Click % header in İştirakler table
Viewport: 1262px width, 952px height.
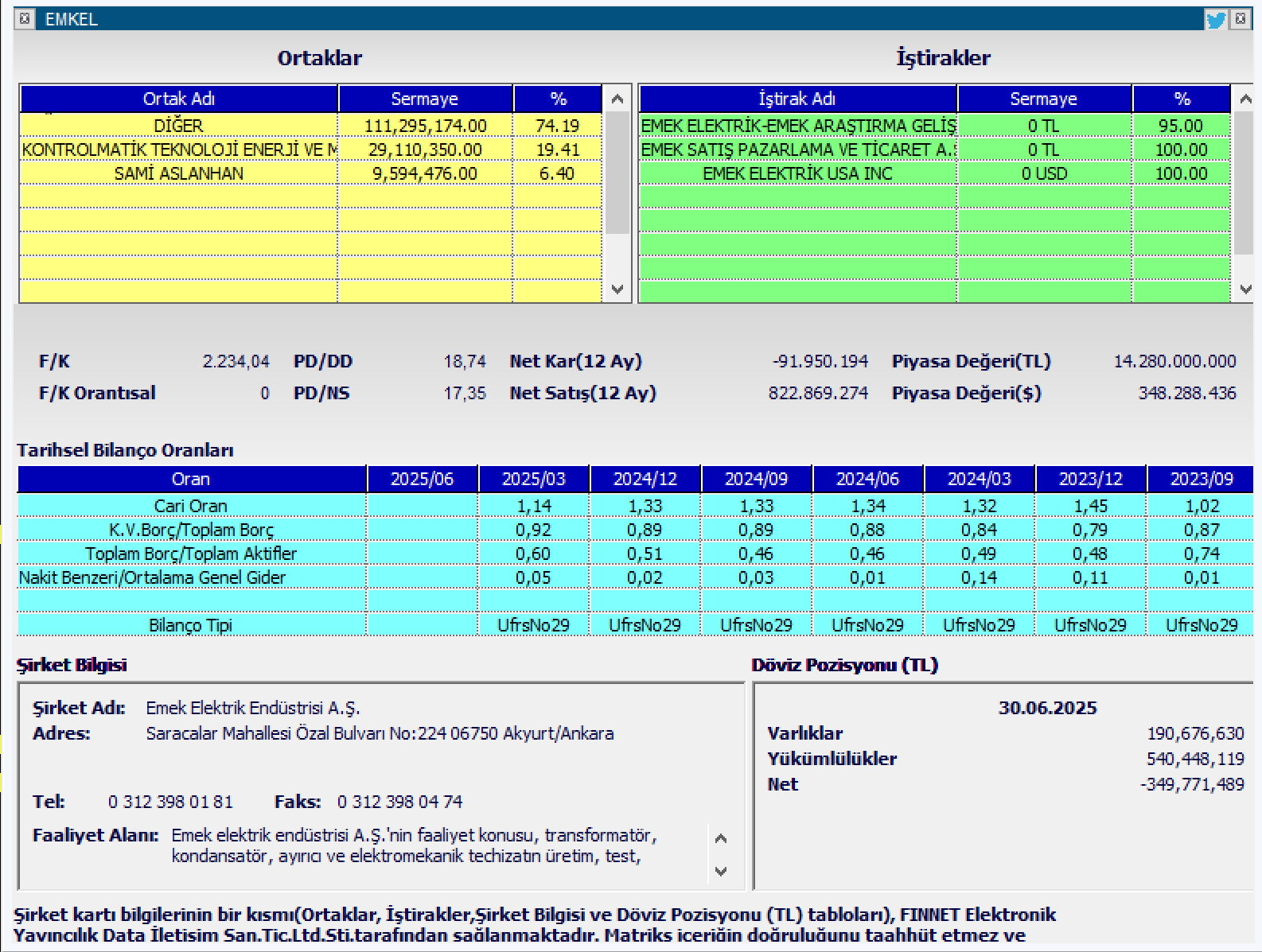[1182, 99]
